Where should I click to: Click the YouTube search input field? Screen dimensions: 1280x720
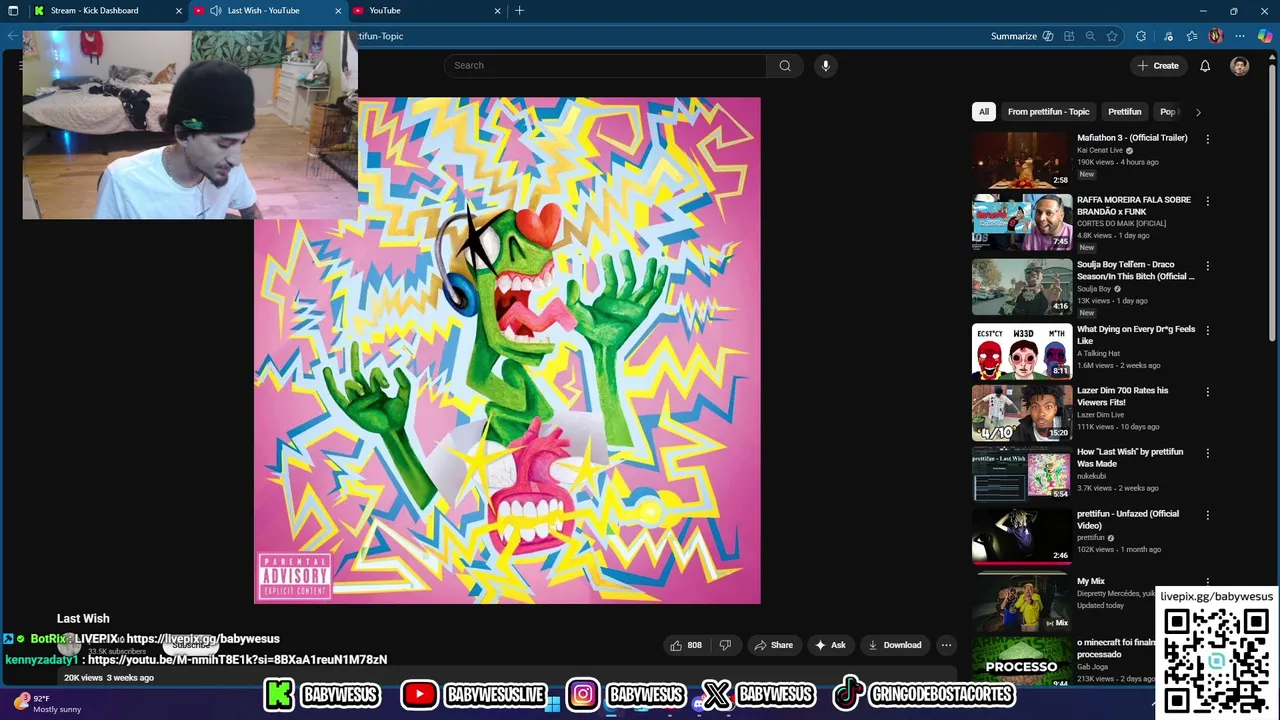(605, 66)
